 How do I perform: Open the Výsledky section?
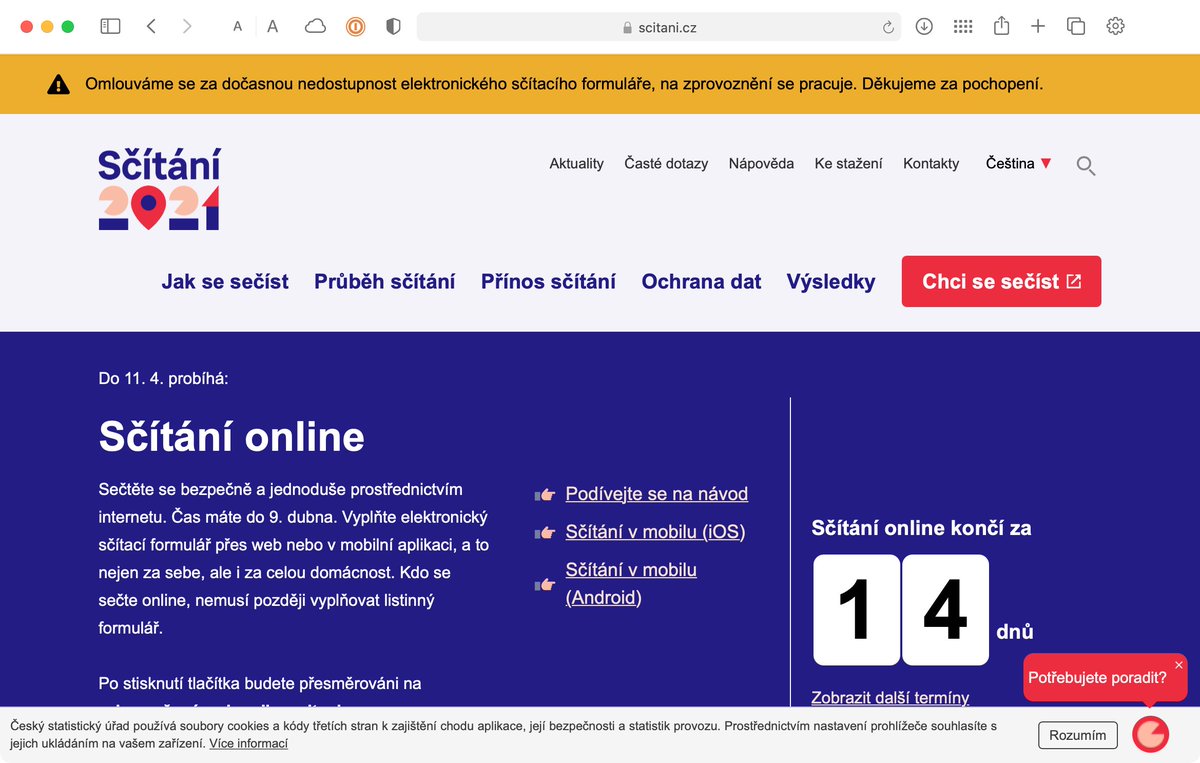pos(831,282)
